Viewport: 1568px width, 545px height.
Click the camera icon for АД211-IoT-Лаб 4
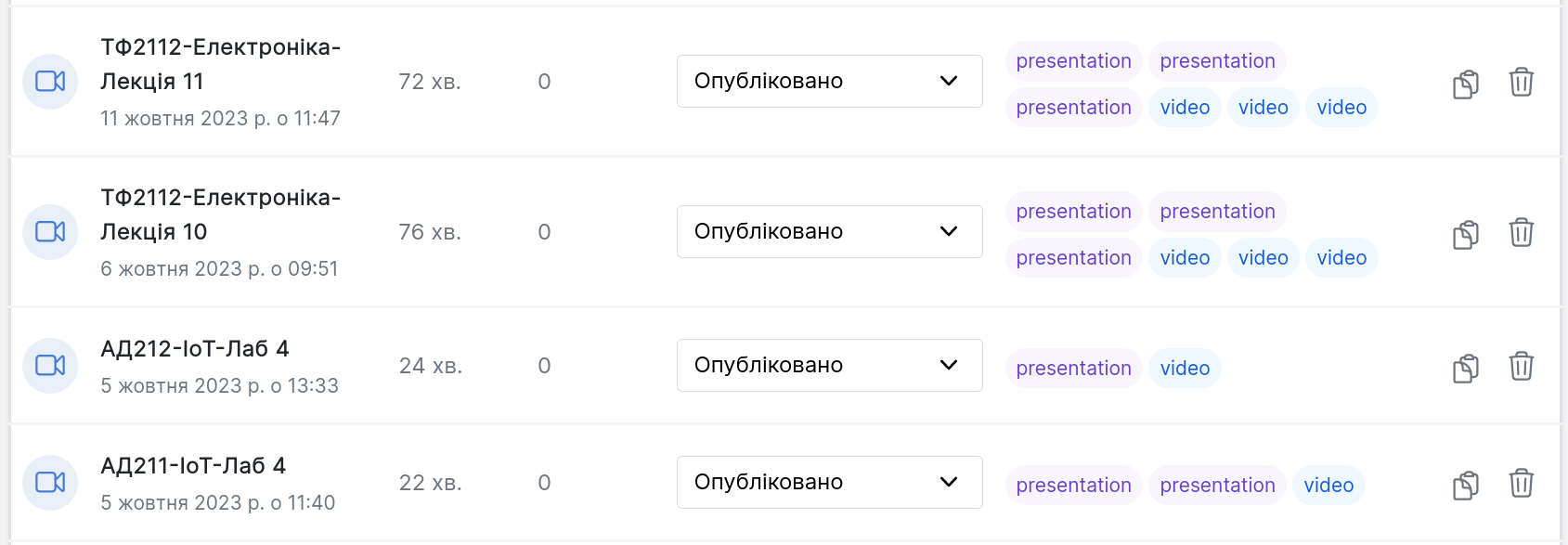click(x=49, y=482)
